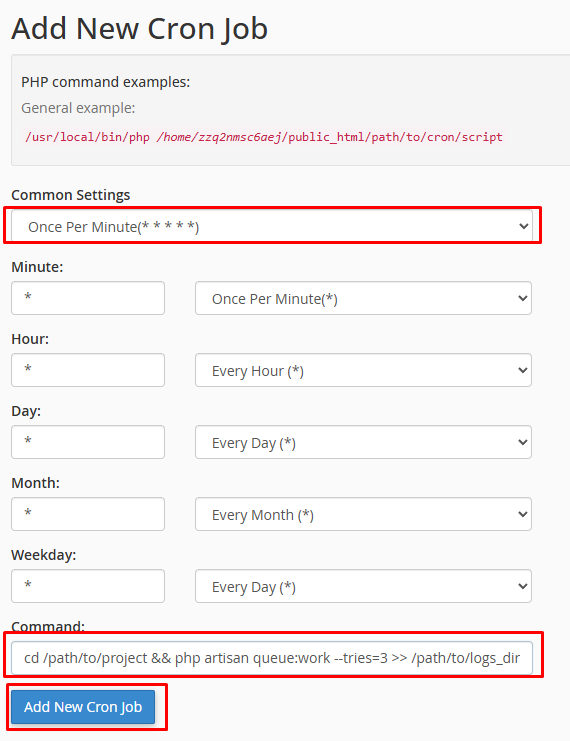Screen dimensions: 570x741
Task: Submit with Add New Cron Job button
Action: [83, 707]
